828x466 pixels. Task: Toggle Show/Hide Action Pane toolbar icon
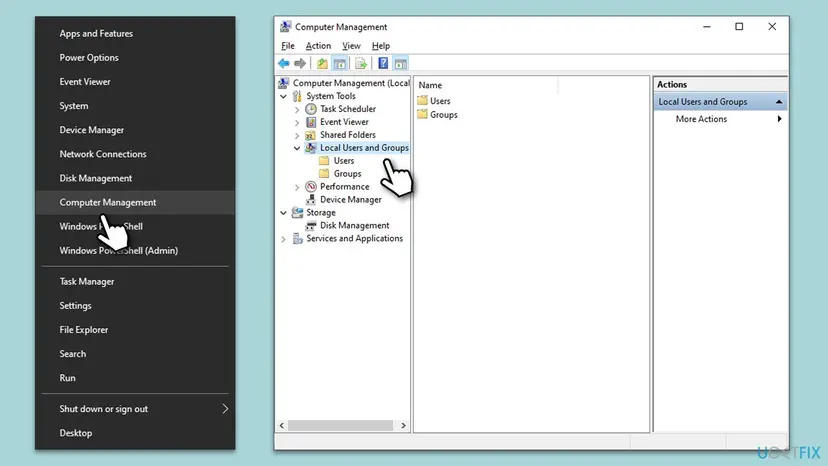tap(401, 63)
